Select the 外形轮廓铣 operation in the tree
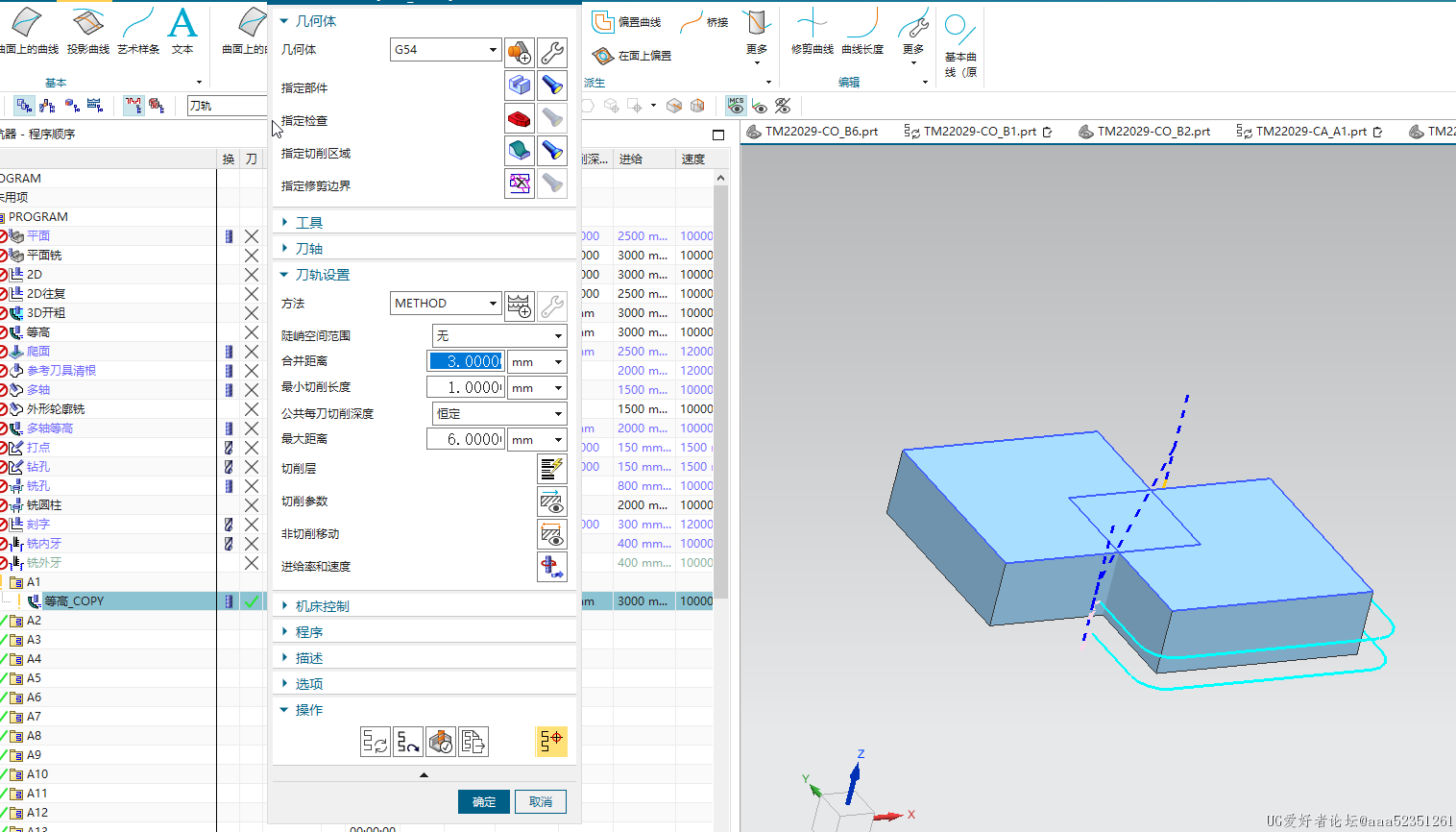The height and width of the screenshot is (832, 1456). tap(55, 409)
